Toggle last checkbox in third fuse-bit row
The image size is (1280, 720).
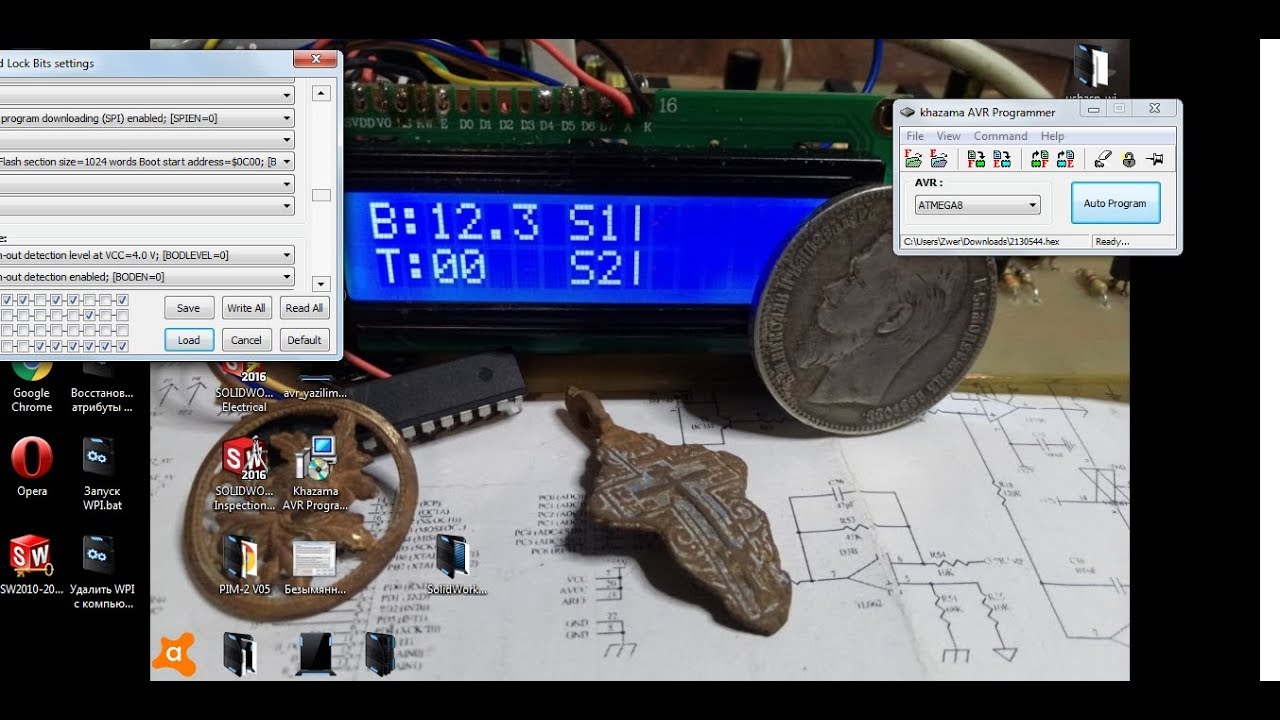[122, 330]
